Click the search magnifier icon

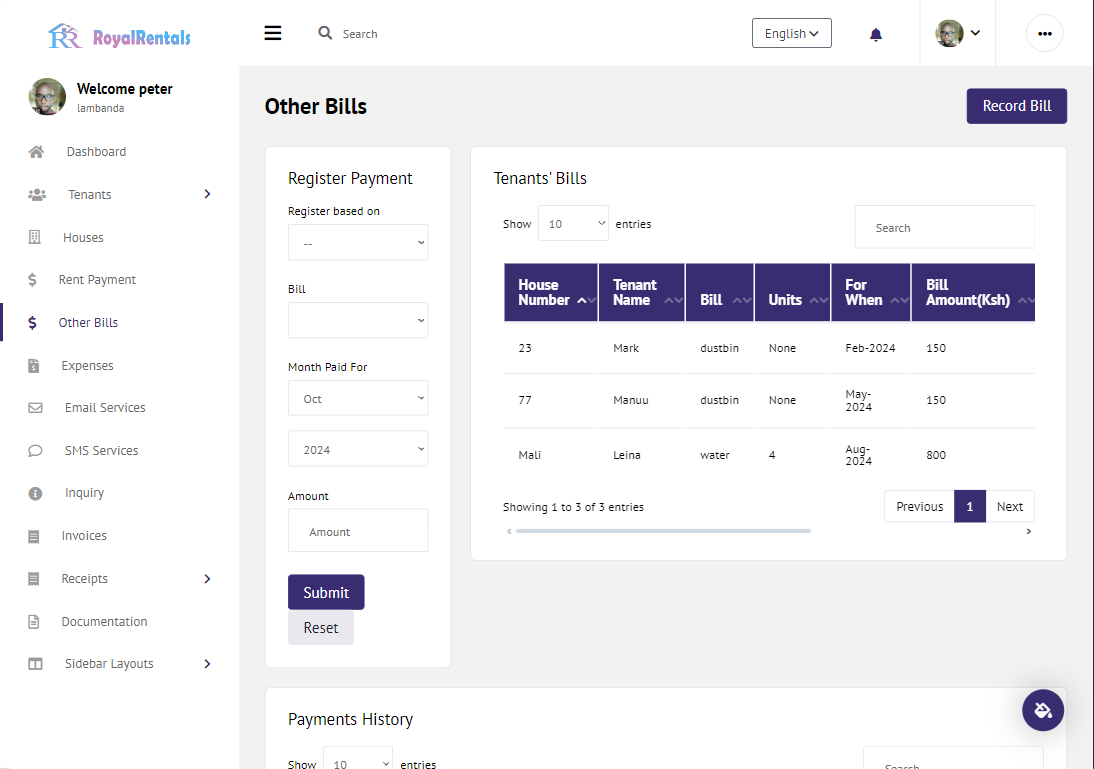coord(325,33)
